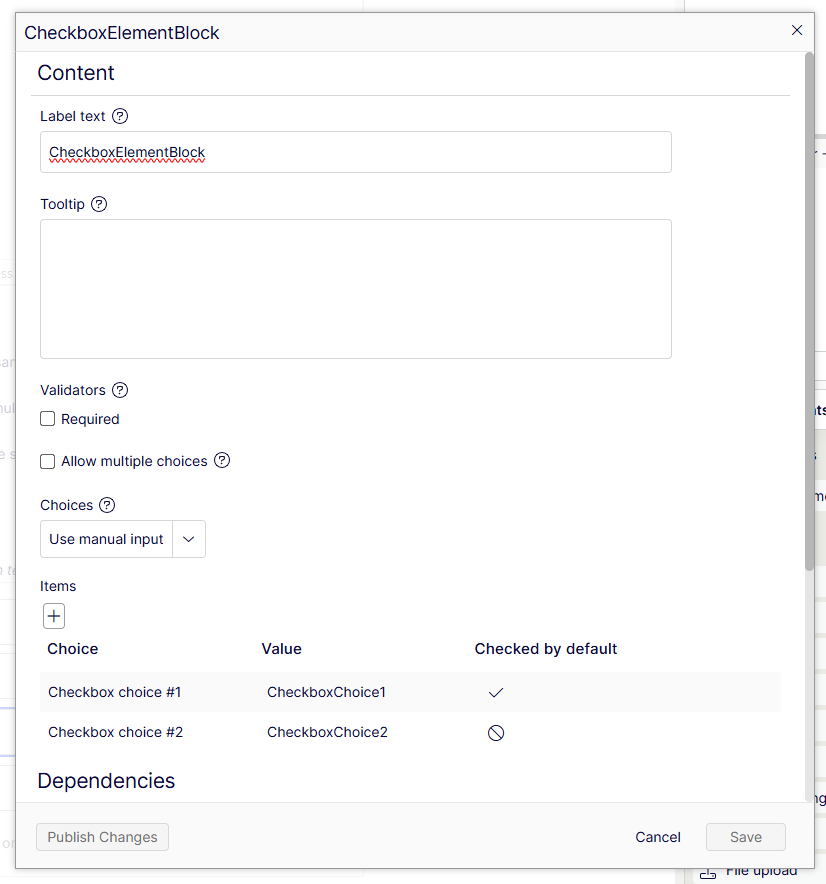Click the not-checked icon for choice #2
The image size is (826, 884).
pos(495,733)
